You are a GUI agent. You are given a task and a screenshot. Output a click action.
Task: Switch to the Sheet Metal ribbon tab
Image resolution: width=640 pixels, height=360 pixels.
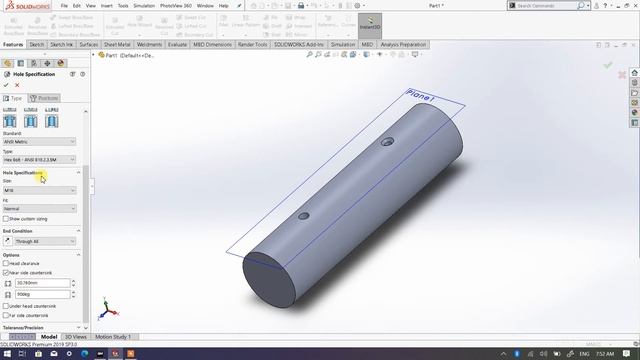point(117,44)
